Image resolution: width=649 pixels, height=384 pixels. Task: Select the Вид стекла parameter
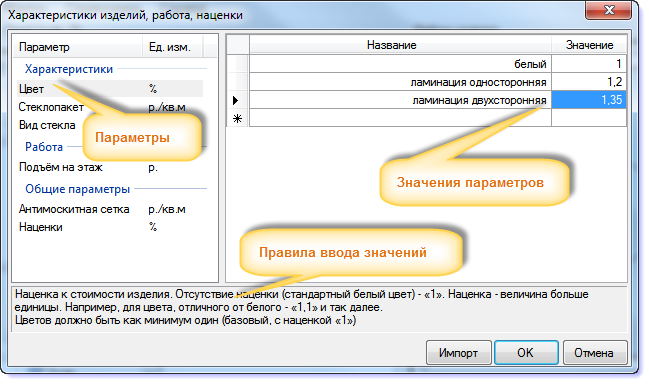(47, 125)
